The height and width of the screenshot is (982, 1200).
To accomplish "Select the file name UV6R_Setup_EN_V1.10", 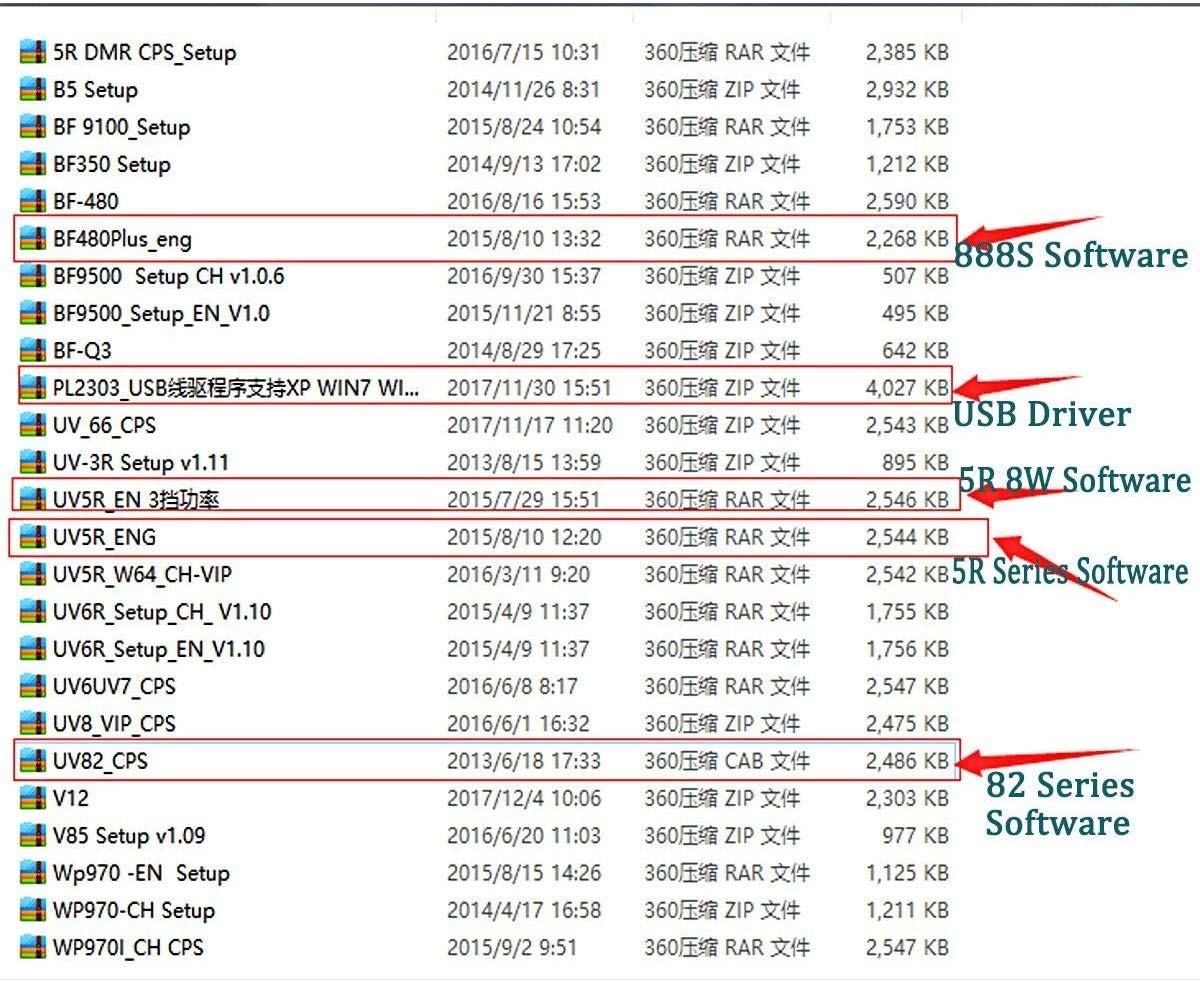I will point(159,650).
